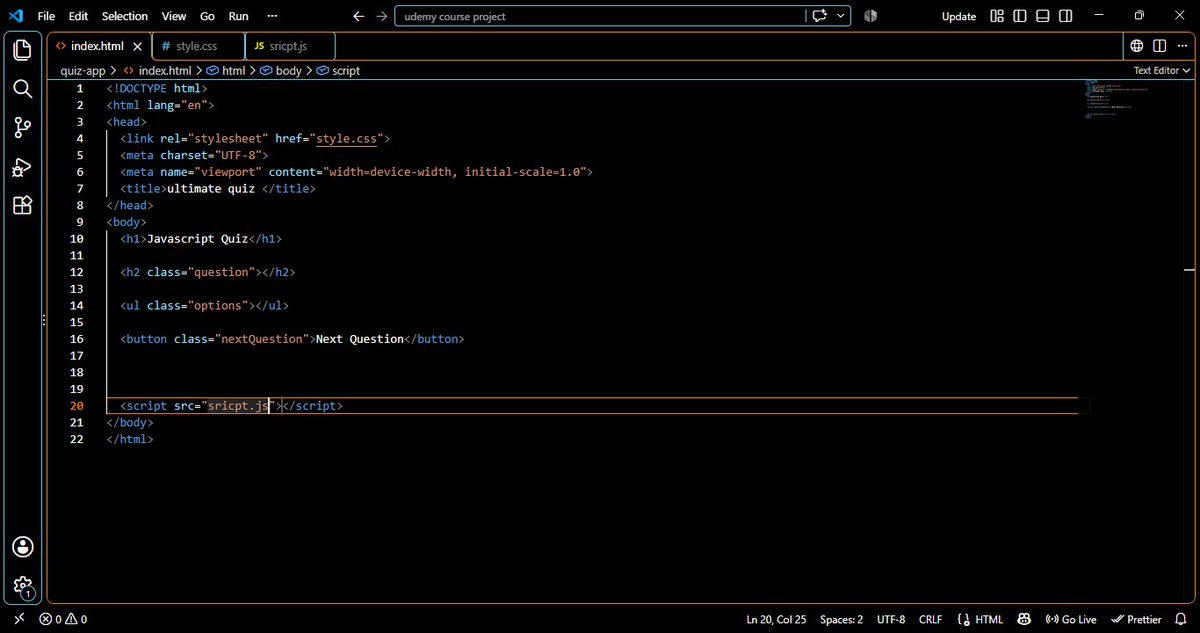Click the html breadcrumb symbol

coord(226,71)
